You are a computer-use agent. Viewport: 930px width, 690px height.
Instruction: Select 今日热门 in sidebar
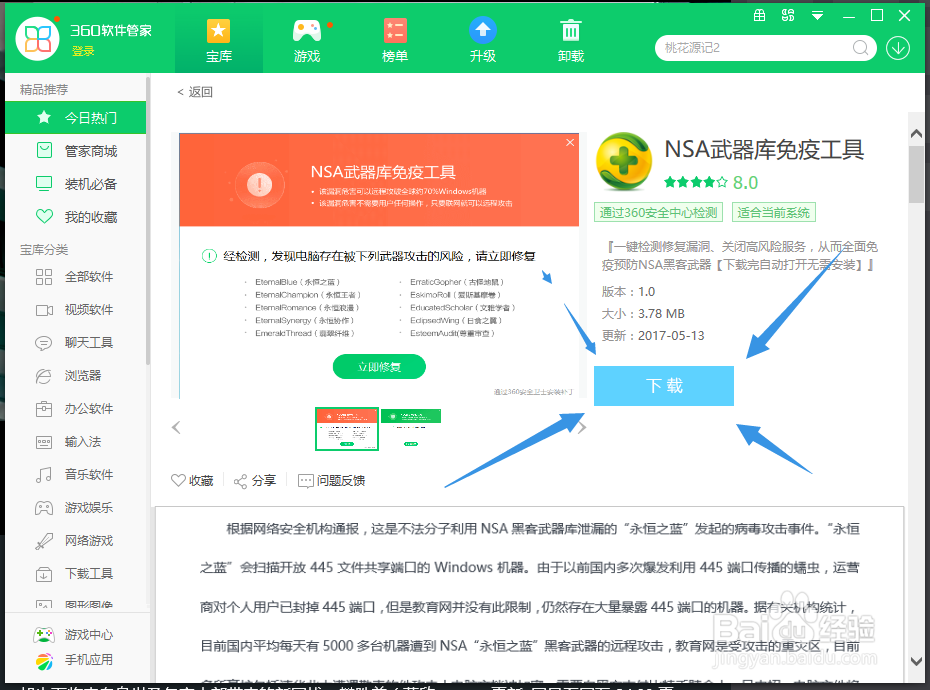pos(75,117)
